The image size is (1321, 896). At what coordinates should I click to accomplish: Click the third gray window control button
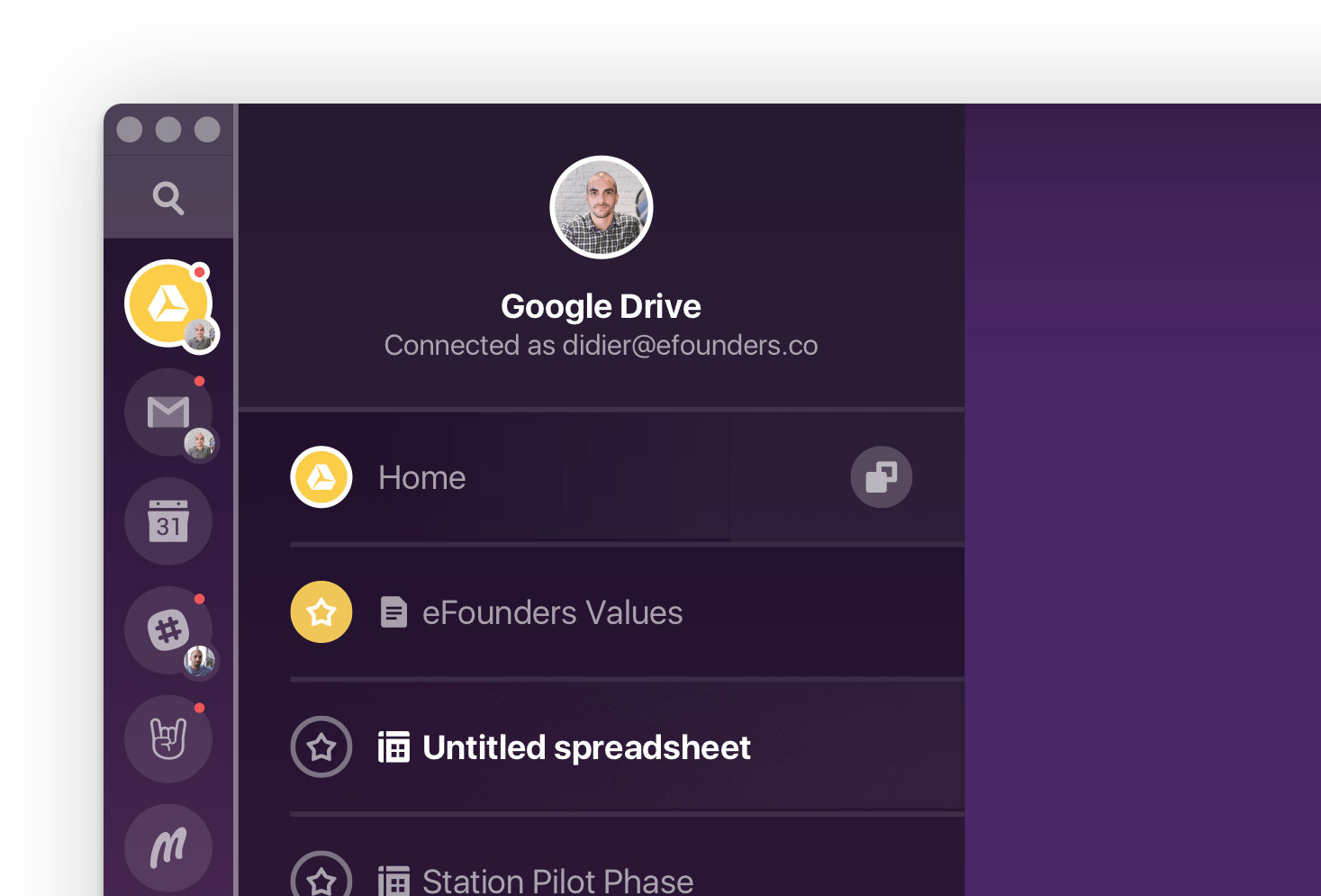tap(207, 130)
